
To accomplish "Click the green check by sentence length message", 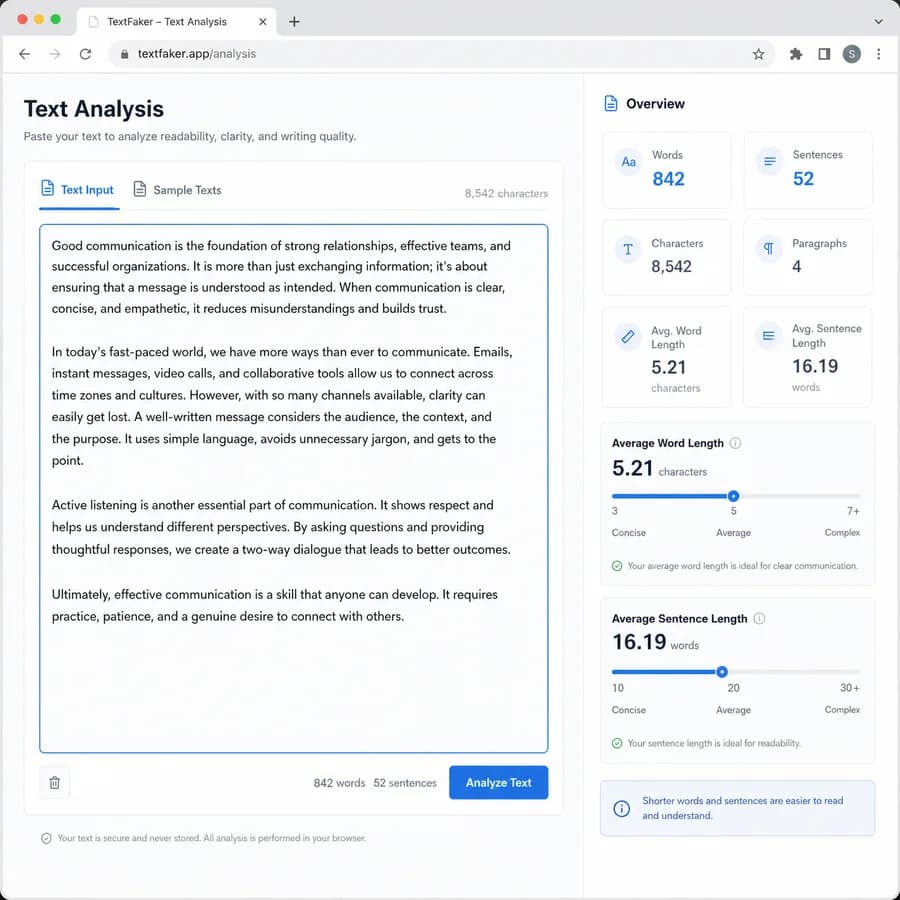I will point(617,743).
